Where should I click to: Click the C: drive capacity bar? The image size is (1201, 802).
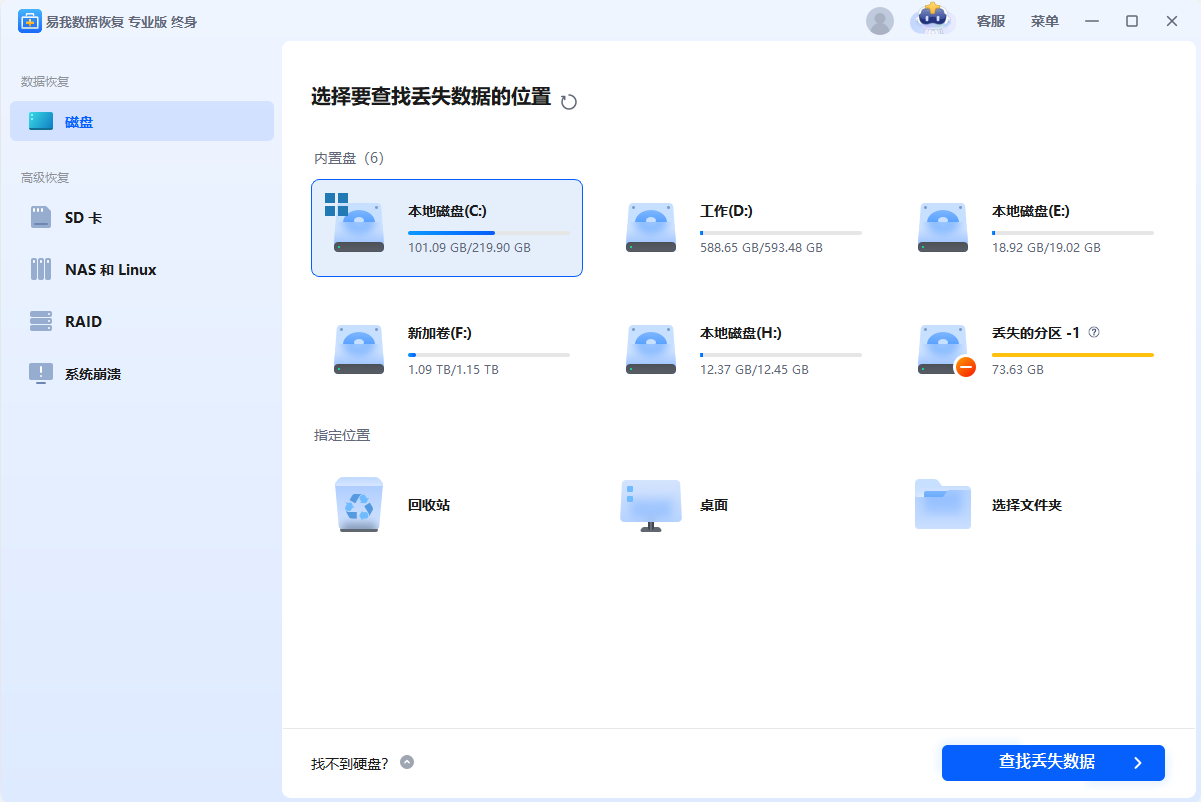click(x=488, y=231)
